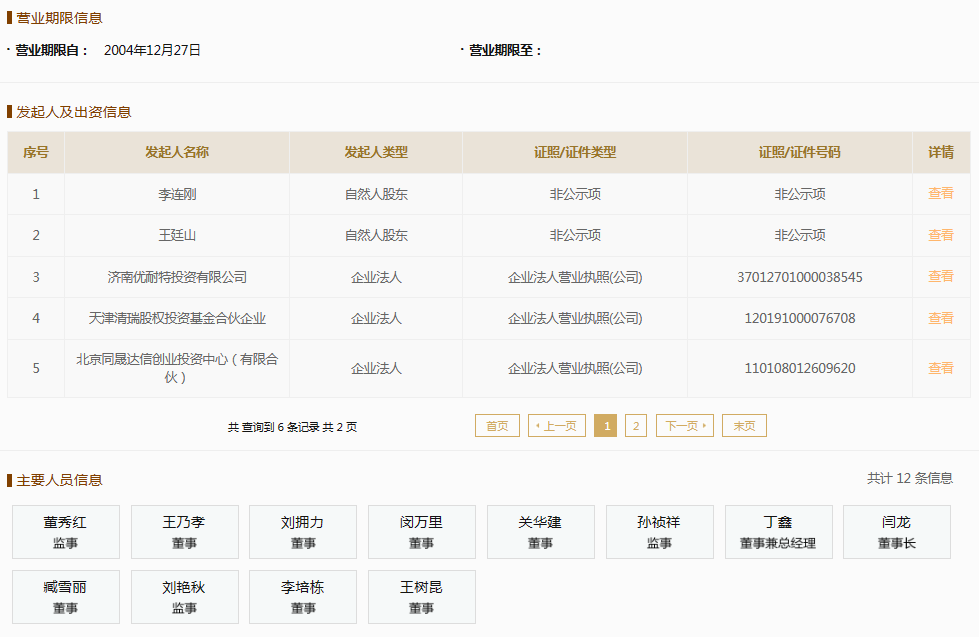Select personnel card 董秀红 监事
This screenshot has width=979, height=637.
pos(65,532)
